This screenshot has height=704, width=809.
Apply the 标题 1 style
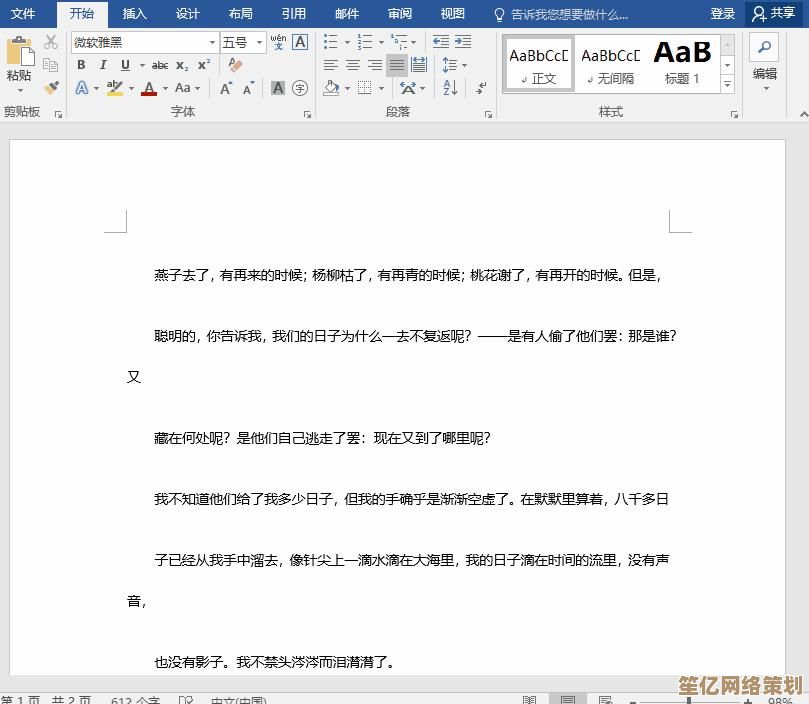(682, 65)
